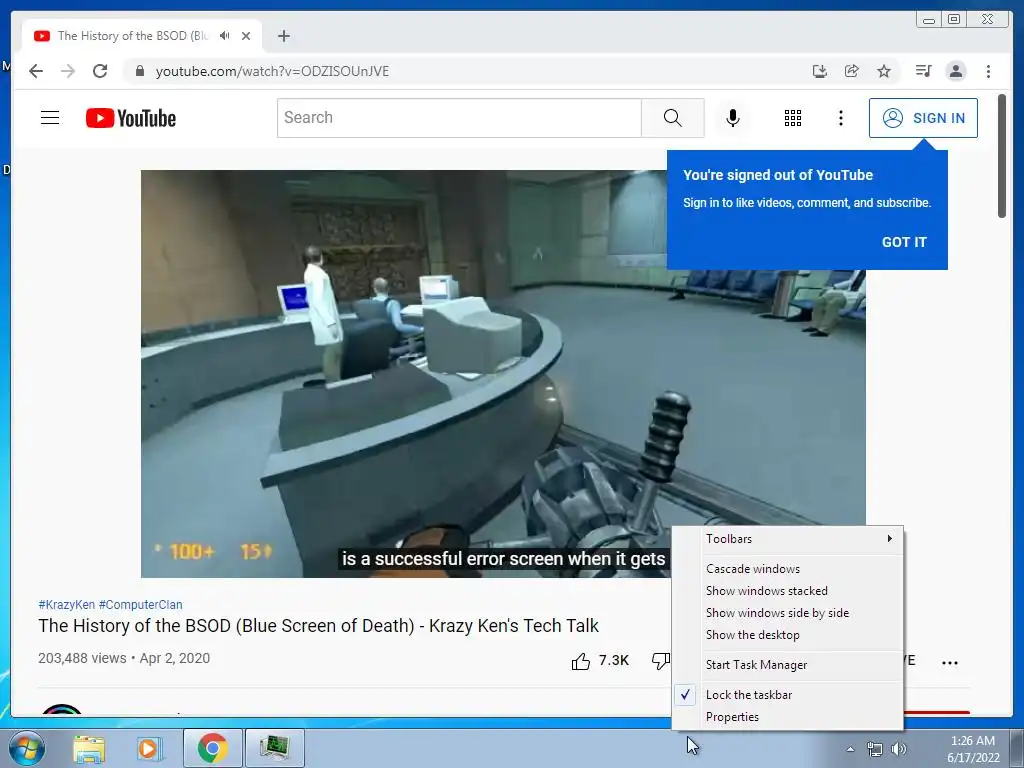Click the SIGN IN button
The width and height of the screenshot is (1024, 768).
(x=923, y=118)
